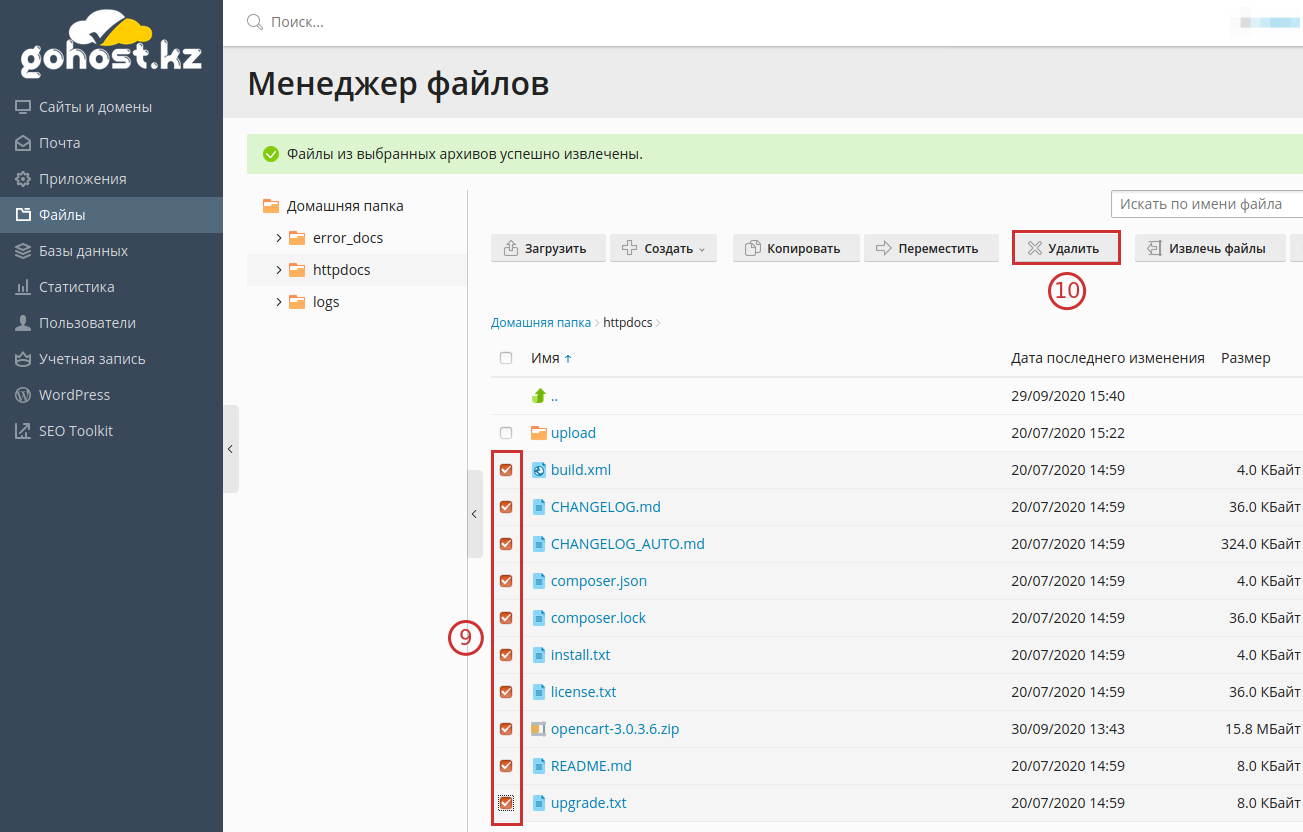
Task: Click the CHANGELOG_AUTO.md file icon
Action: tap(539, 544)
